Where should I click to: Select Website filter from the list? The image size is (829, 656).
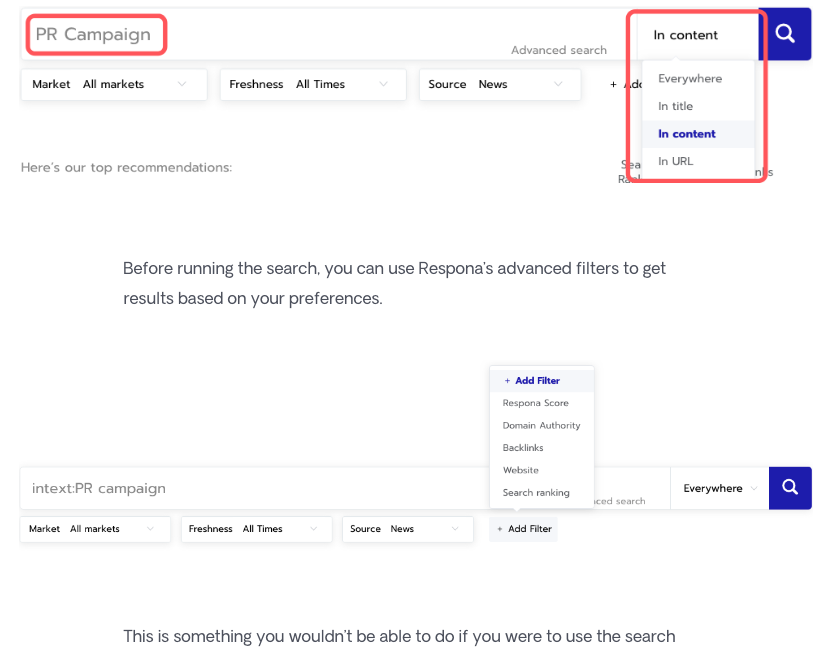tap(520, 470)
